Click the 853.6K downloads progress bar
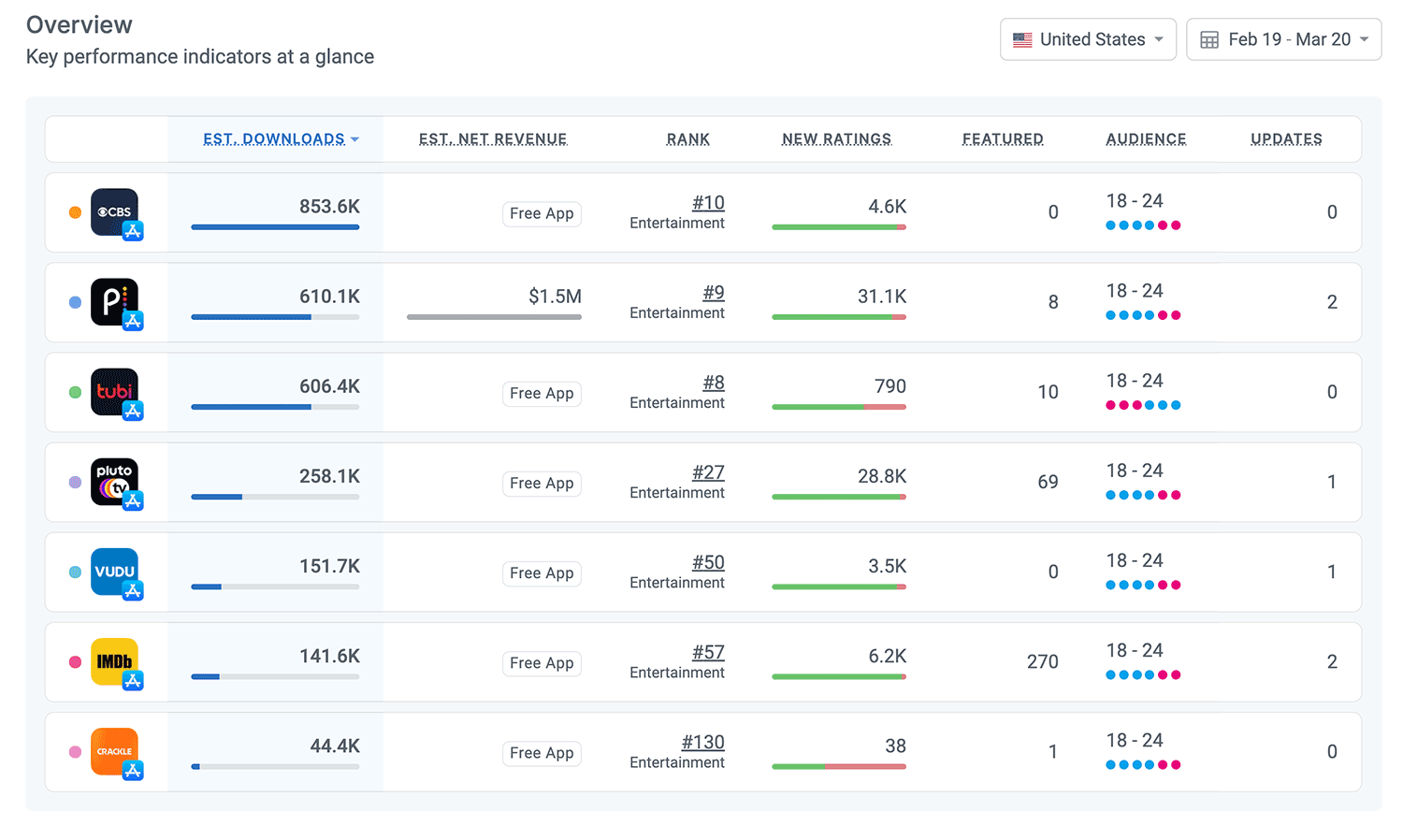The image size is (1403, 840). tap(275, 227)
